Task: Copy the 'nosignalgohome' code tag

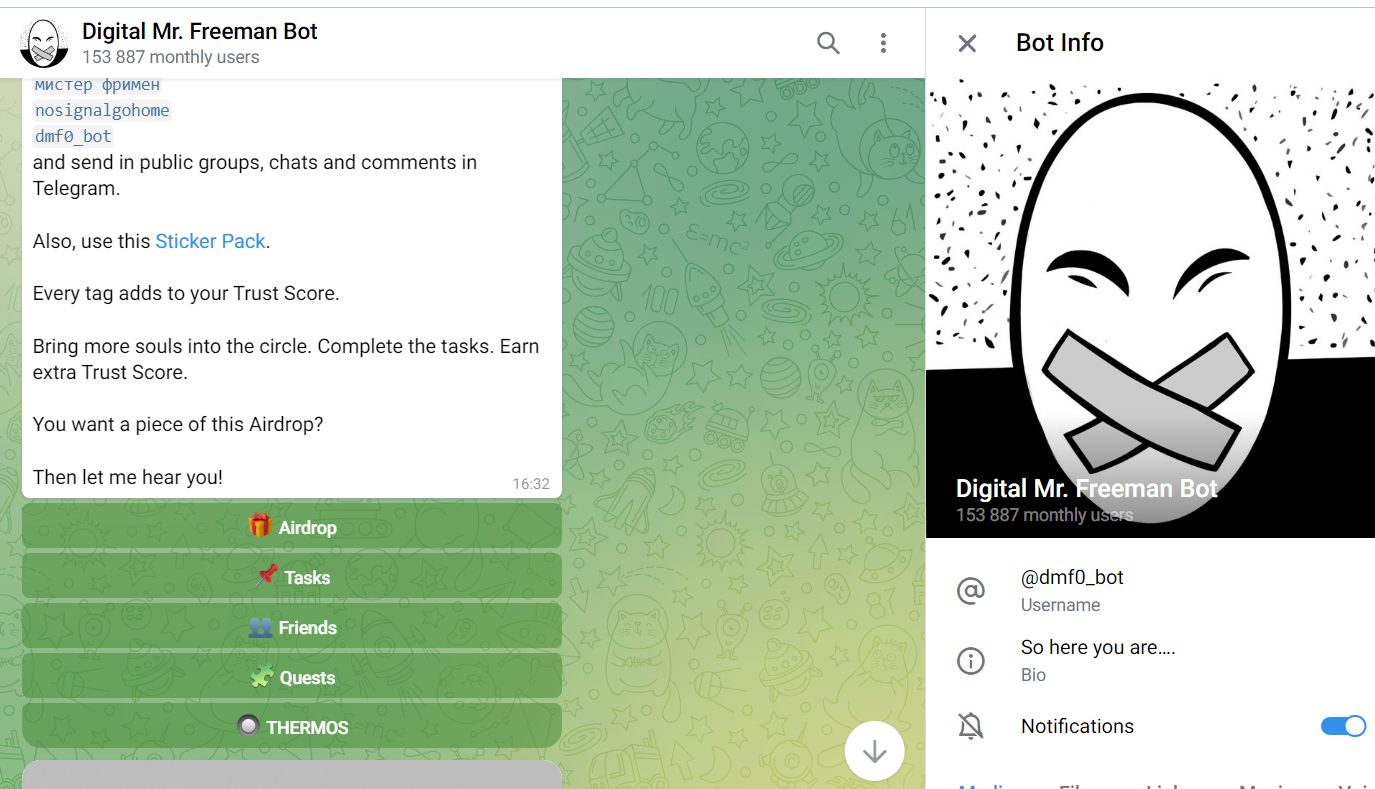Action: pyautogui.click(x=102, y=110)
